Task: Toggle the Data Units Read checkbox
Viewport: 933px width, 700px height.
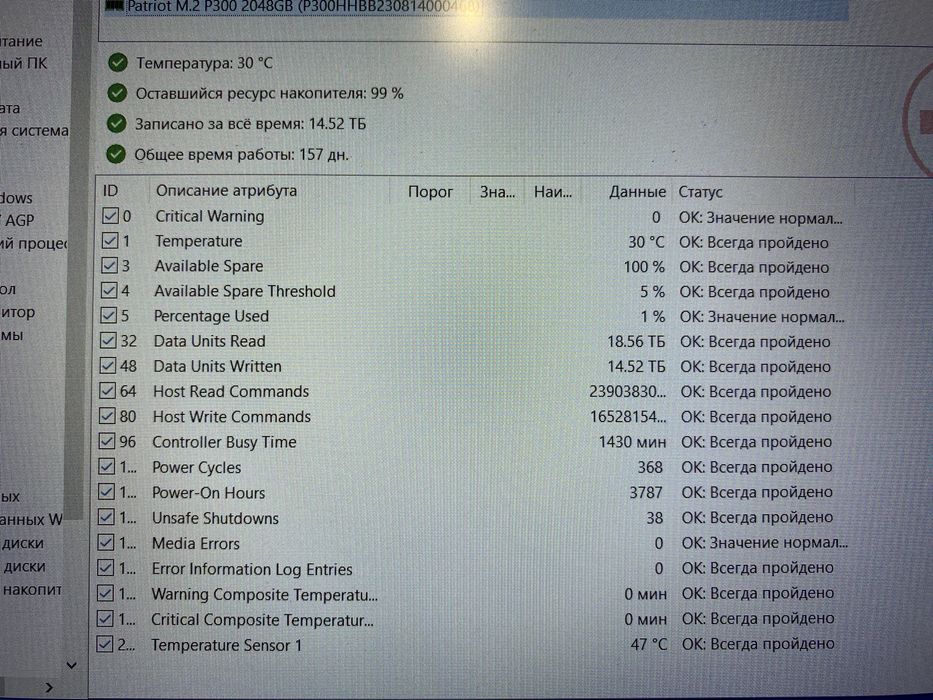Action: (x=108, y=340)
